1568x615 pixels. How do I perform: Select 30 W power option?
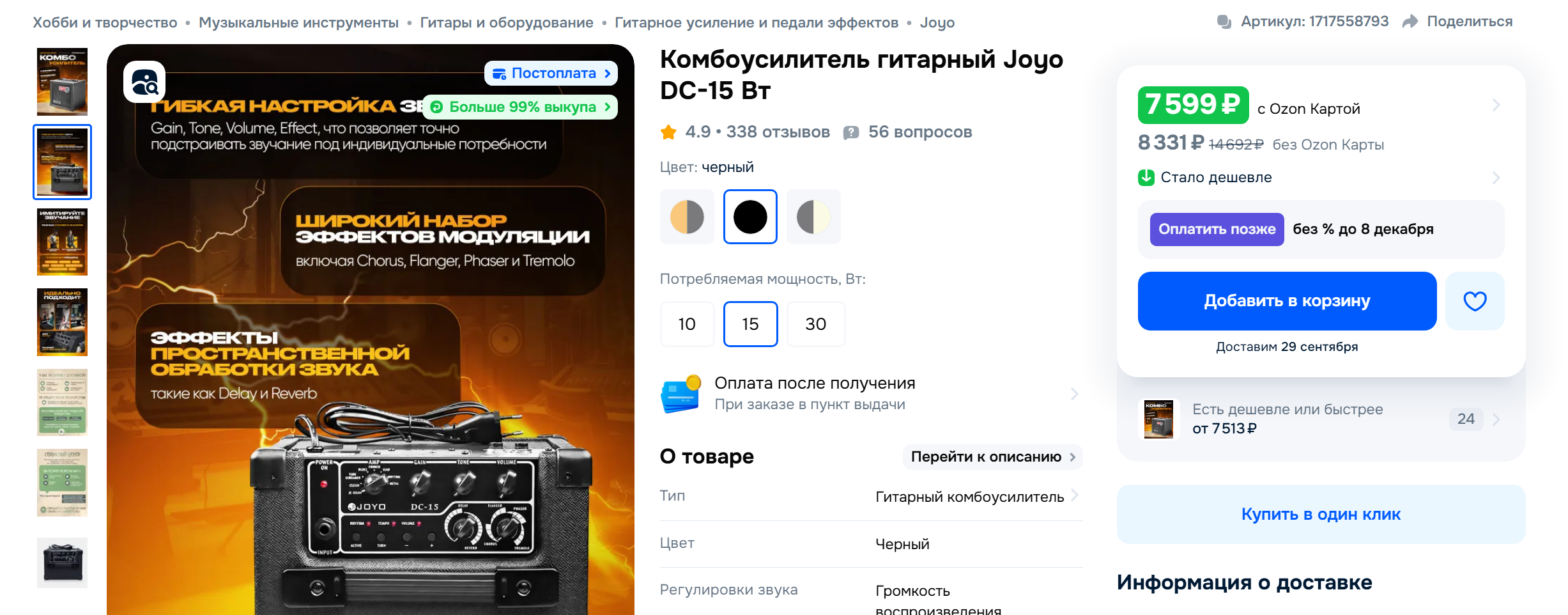click(x=815, y=324)
